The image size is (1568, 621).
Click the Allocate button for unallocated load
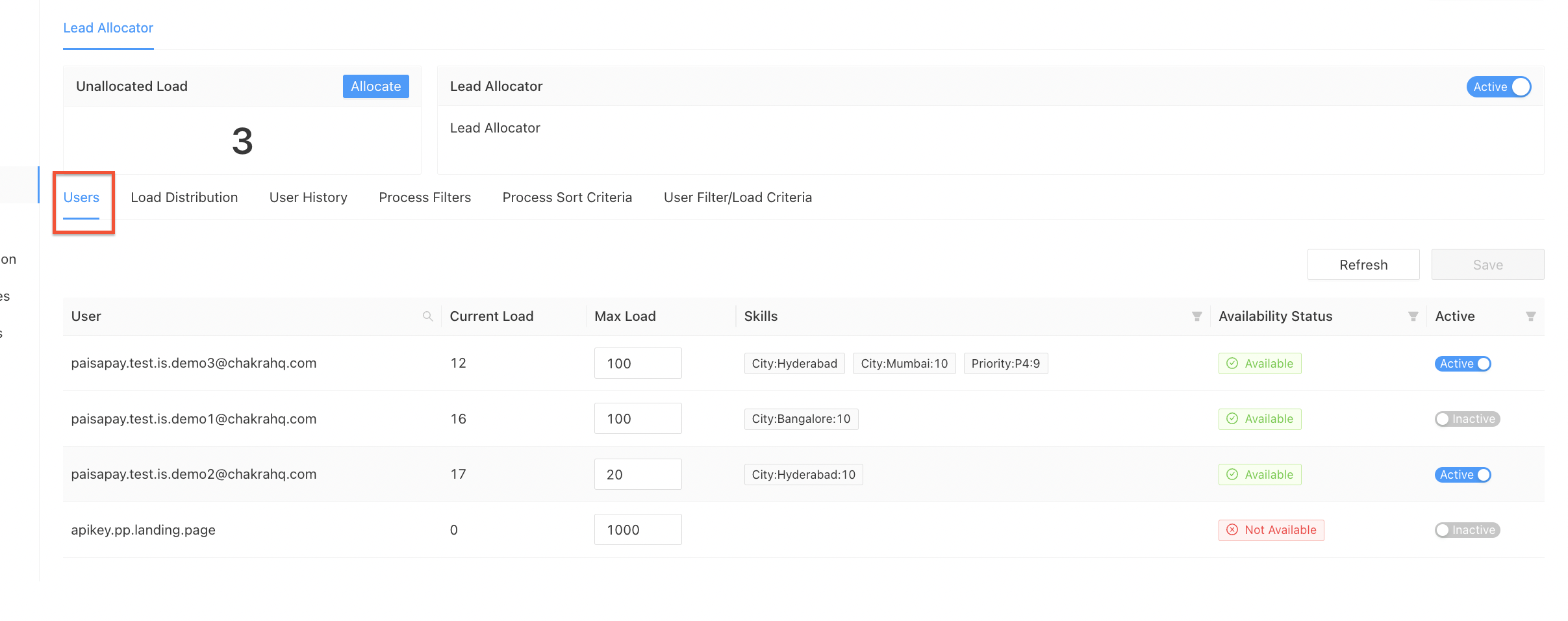[x=375, y=86]
